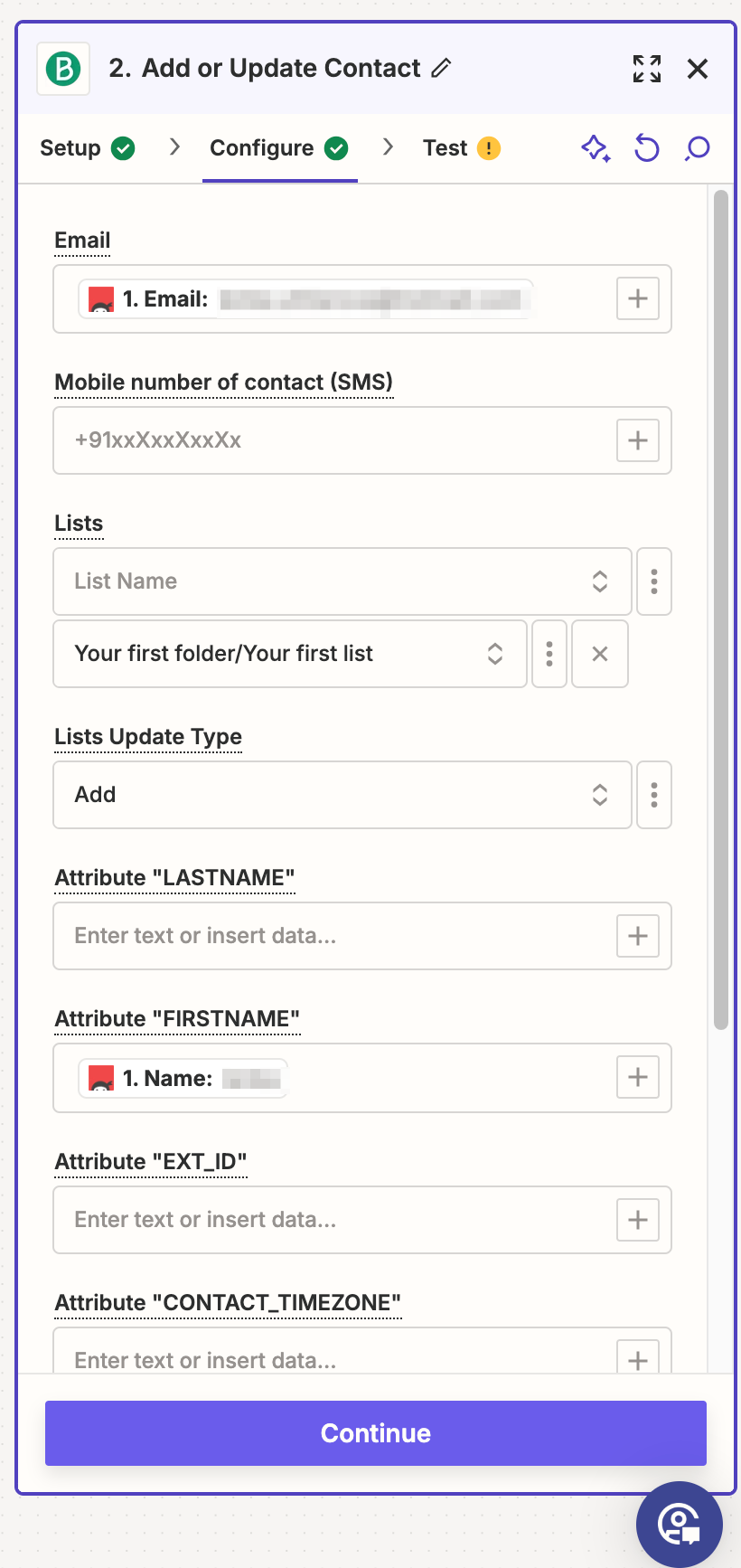
Task: Click plus icon in Mobile number field
Action: pyautogui.click(x=637, y=440)
